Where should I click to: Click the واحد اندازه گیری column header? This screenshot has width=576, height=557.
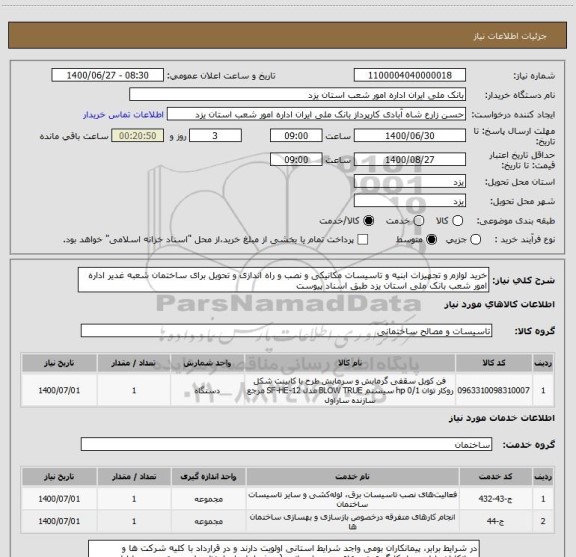[x=208, y=477]
